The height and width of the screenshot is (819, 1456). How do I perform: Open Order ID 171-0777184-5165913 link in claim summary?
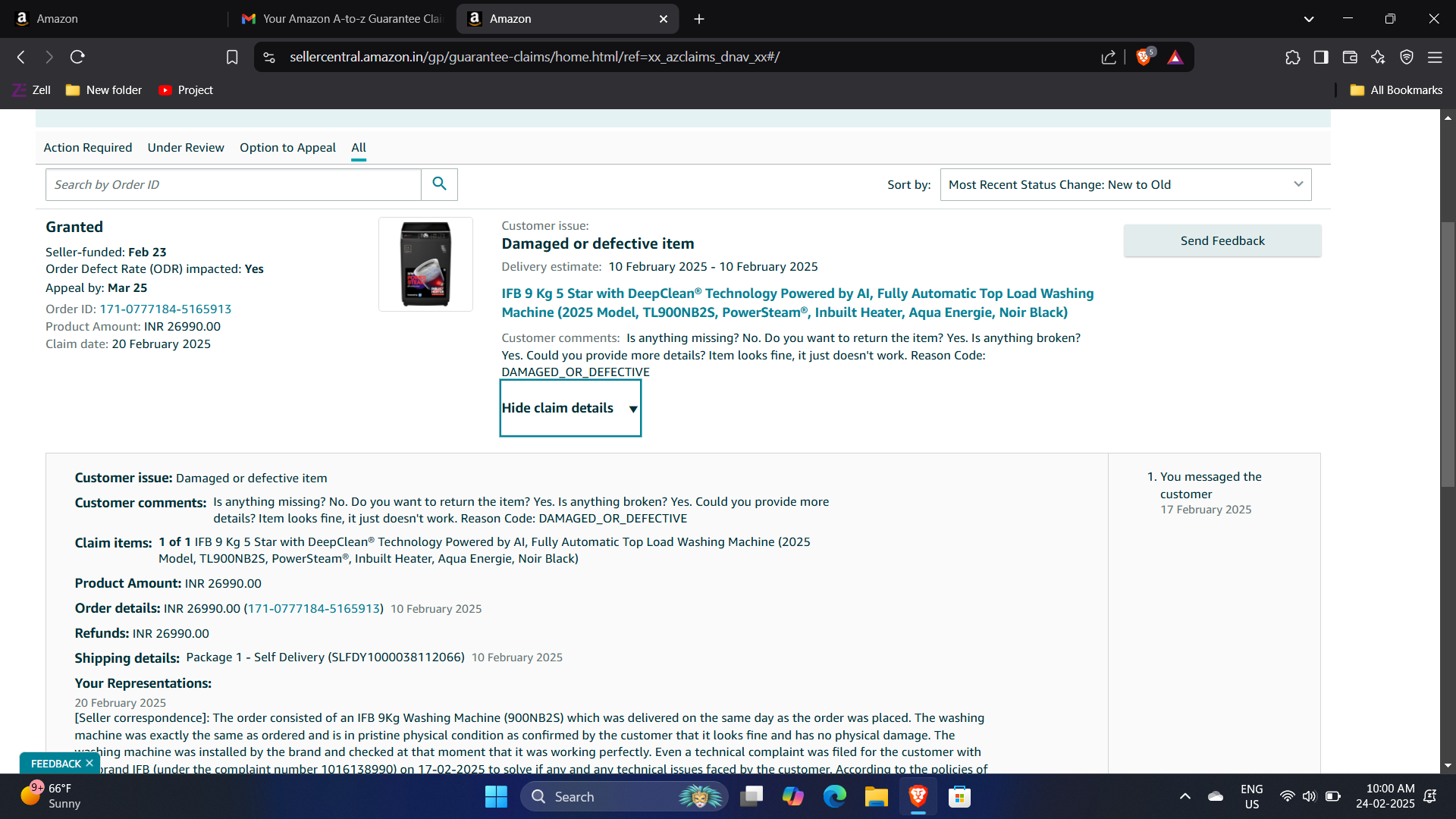tap(165, 309)
